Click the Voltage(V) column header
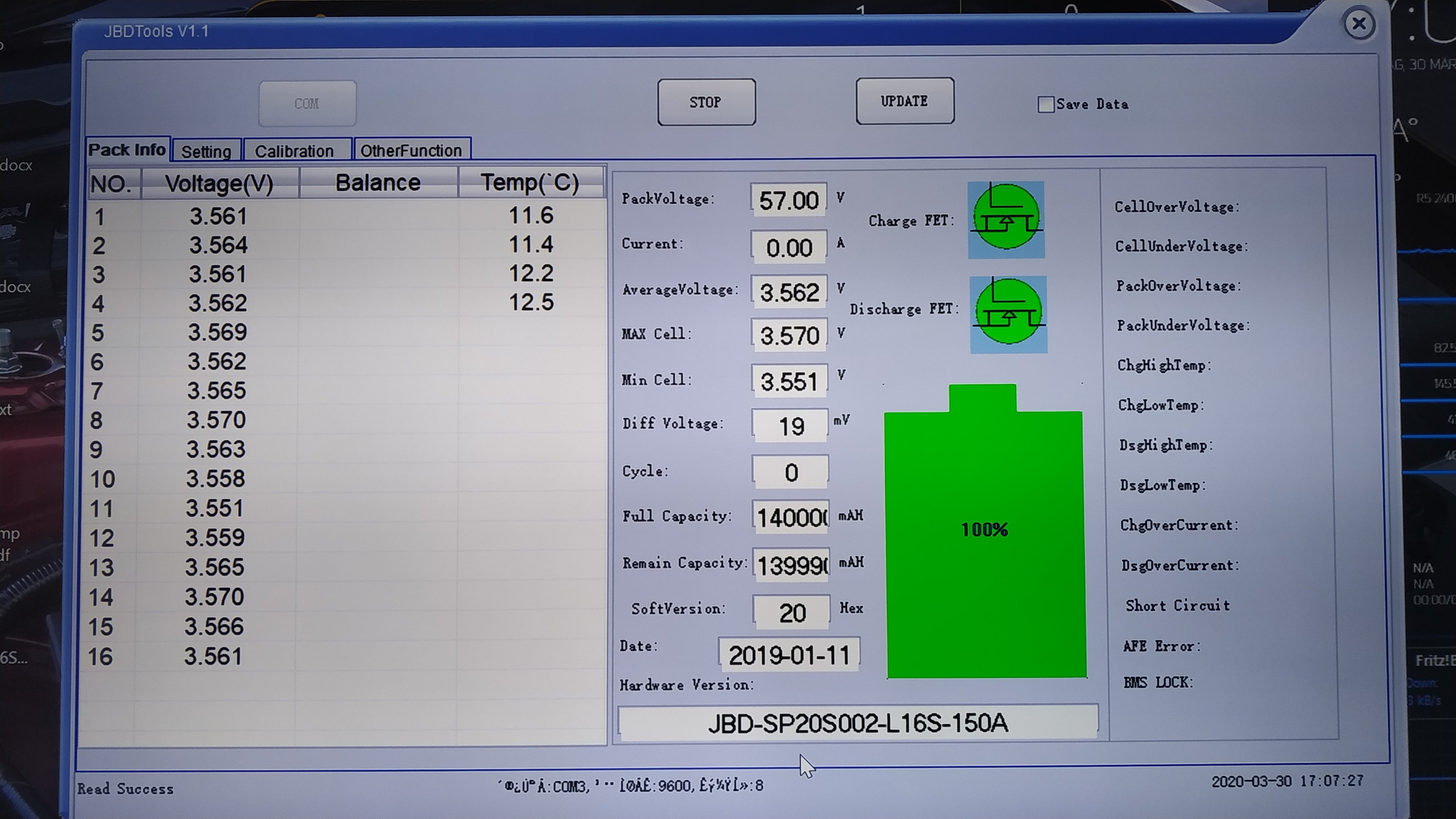Screen dimensions: 1456x819 pos(219,184)
